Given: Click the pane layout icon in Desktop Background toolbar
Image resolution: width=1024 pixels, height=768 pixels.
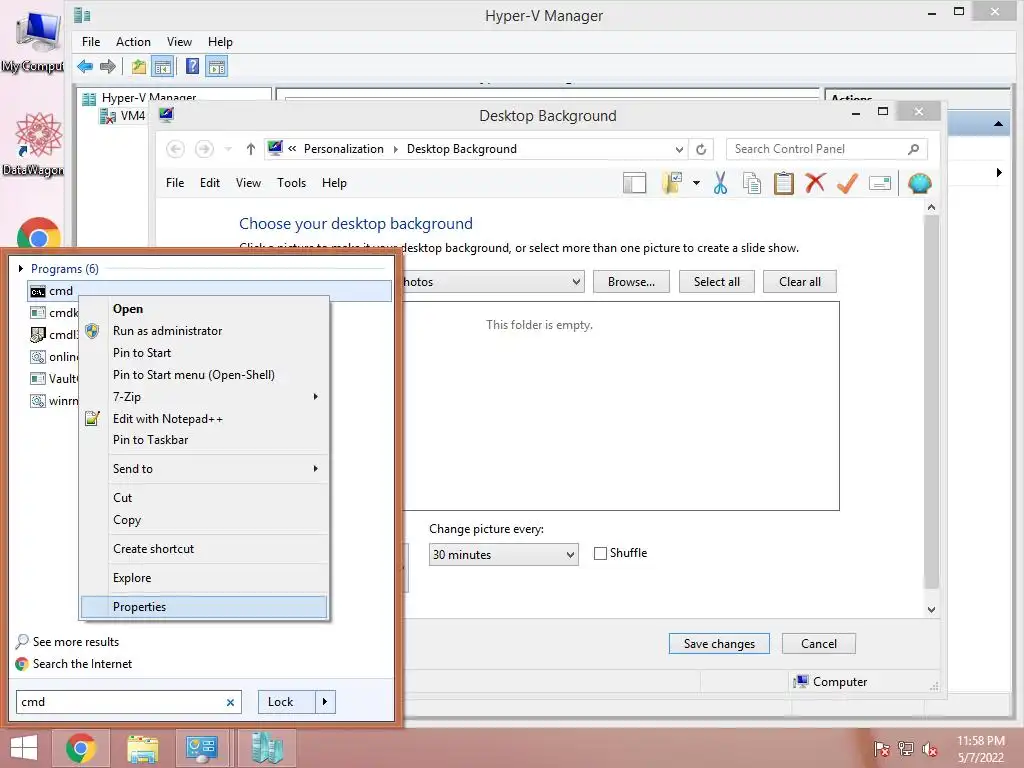Looking at the screenshot, I should tap(634, 184).
